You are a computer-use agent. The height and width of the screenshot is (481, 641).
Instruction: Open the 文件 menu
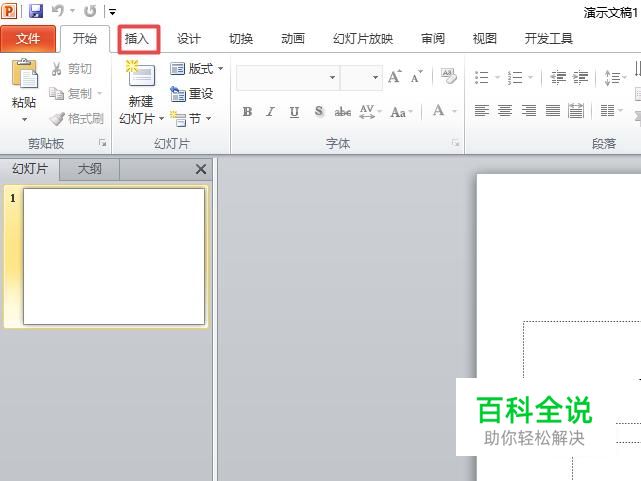coord(28,38)
